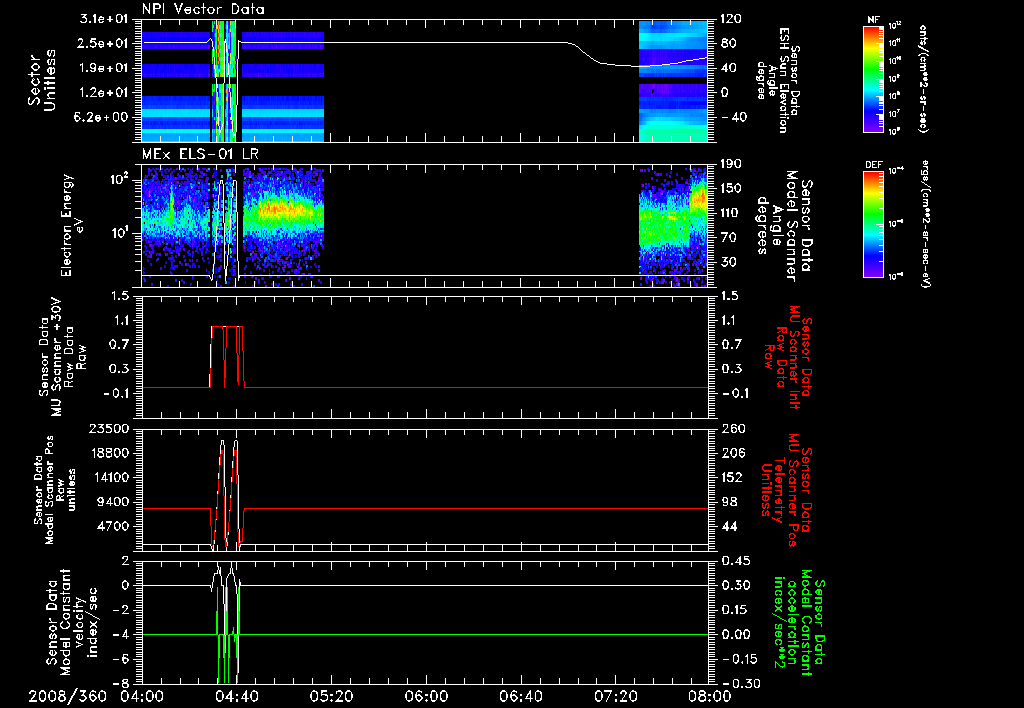Click the 06:00 time axis label
The height and width of the screenshot is (708, 1024).
(x=426, y=696)
